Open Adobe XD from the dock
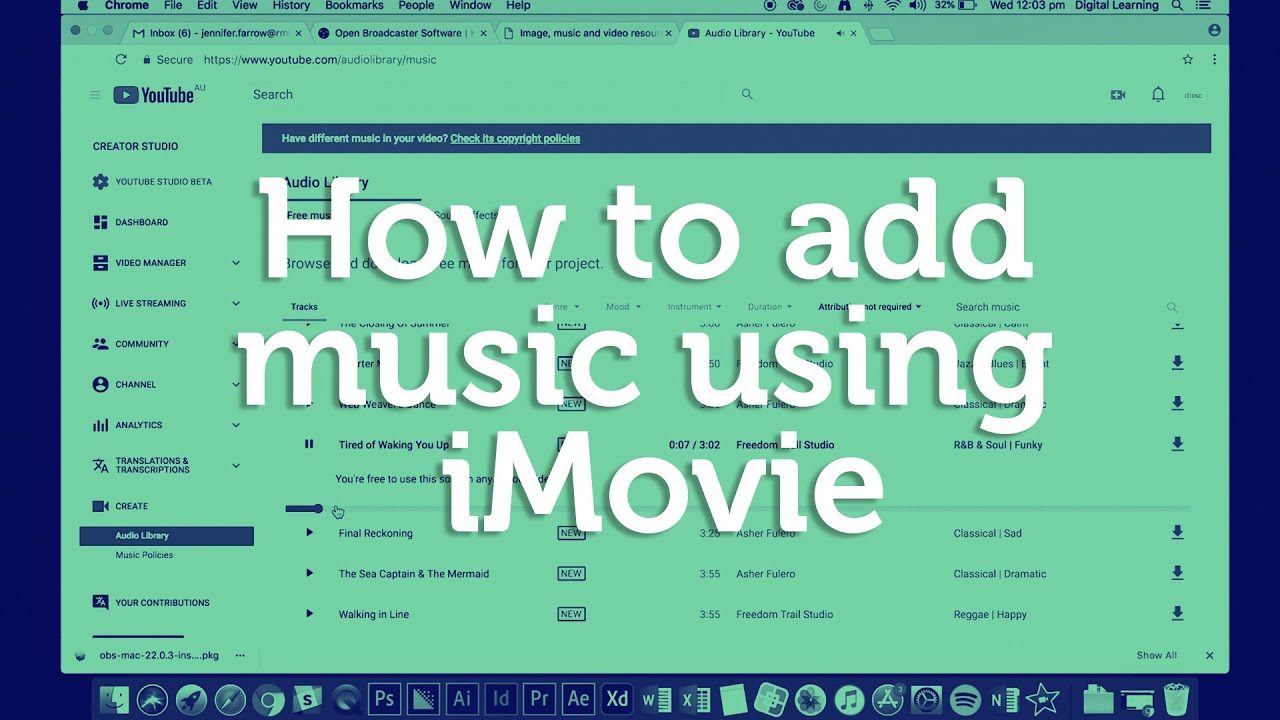Image resolution: width=1280 pixels, height=720 pixels. [617, 698]
